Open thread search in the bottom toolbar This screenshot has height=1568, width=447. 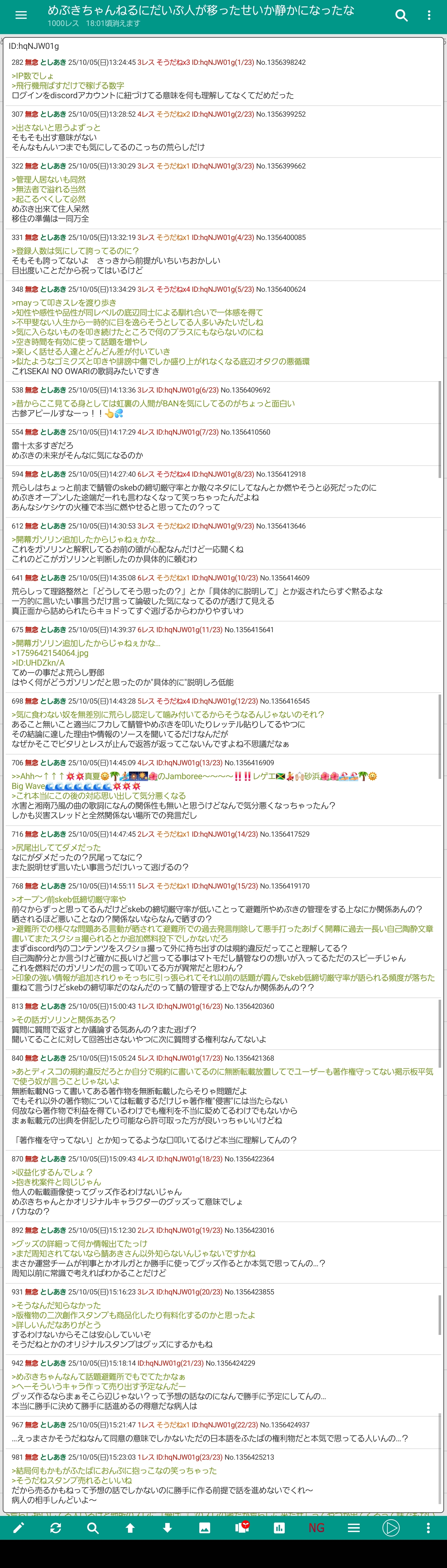[92, 1527]
